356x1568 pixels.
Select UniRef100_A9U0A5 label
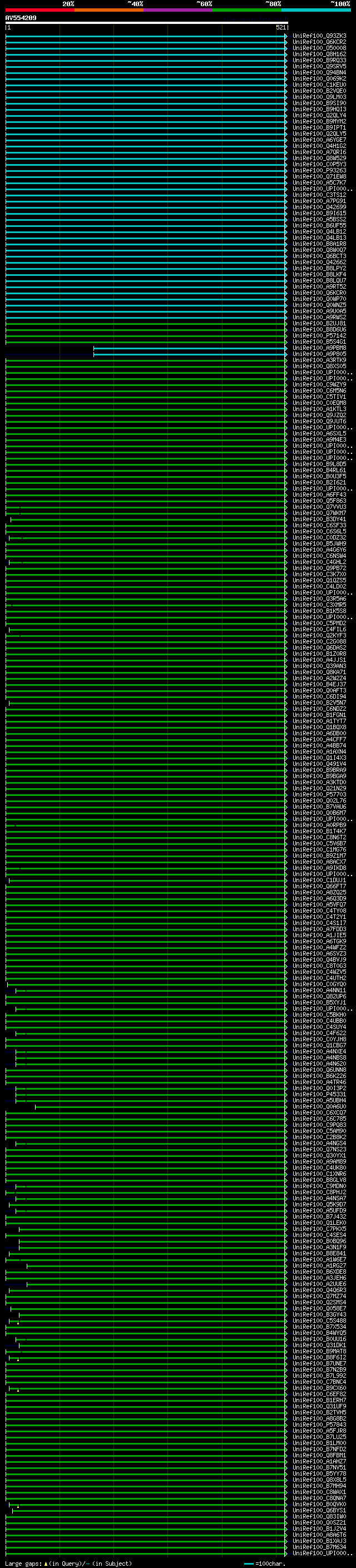tap(319, 311)
